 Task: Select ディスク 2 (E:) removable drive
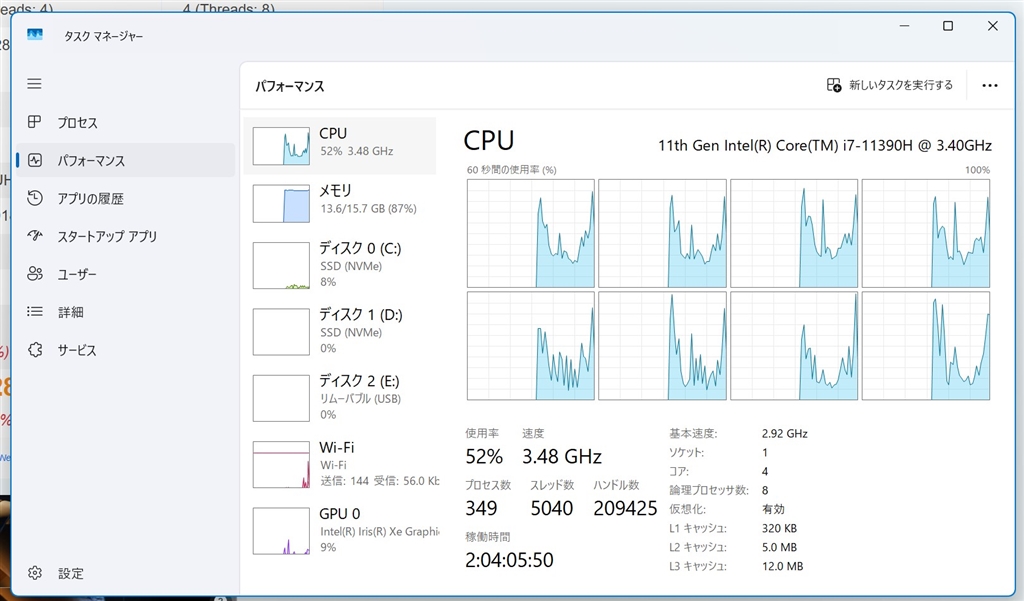click(x=340, y=397)
